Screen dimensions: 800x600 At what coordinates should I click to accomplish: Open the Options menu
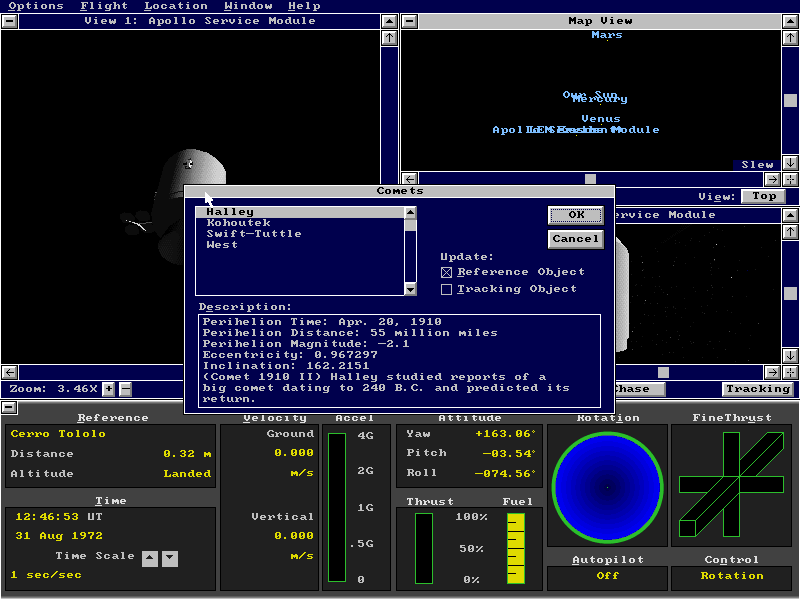coord(36,6)
